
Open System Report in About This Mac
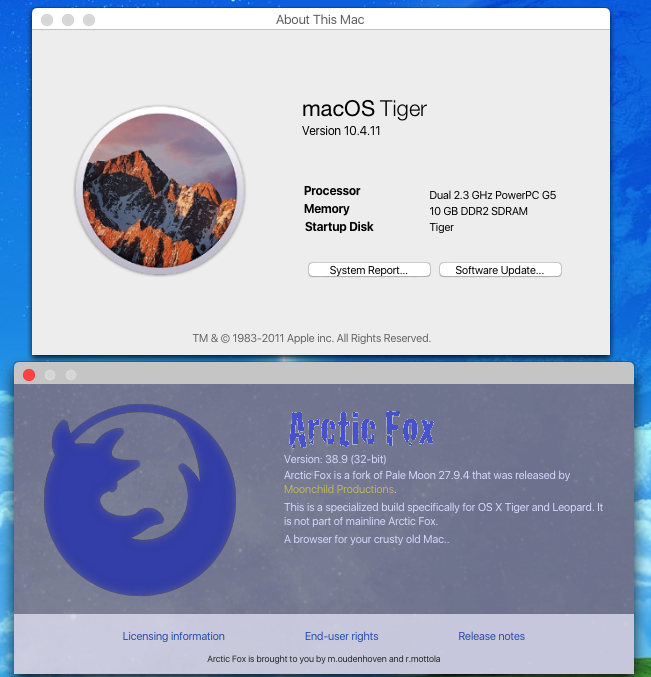[x=369, y=270]
